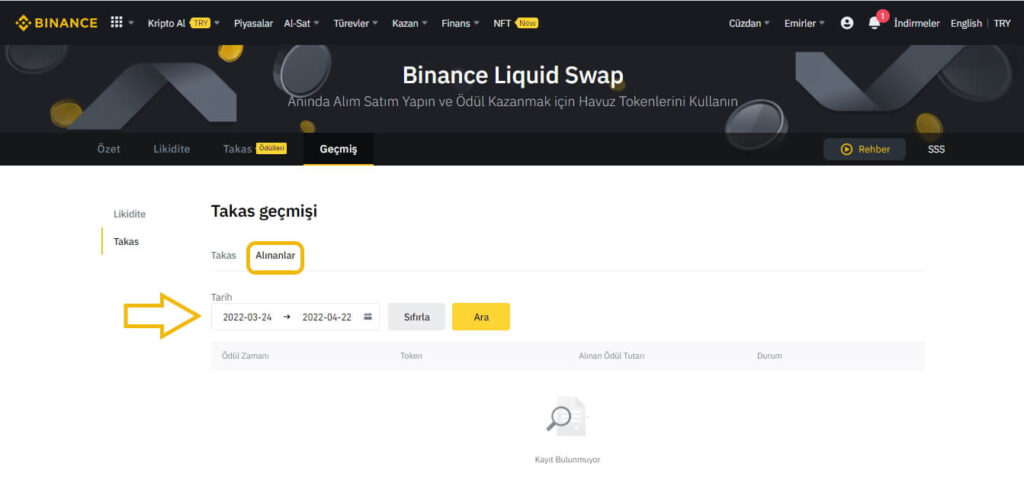The width and height of the screenshot is (1024, 496).
Task: Click the calendar icon in date field
Action: pyautogui.click(x=368, y=317)
